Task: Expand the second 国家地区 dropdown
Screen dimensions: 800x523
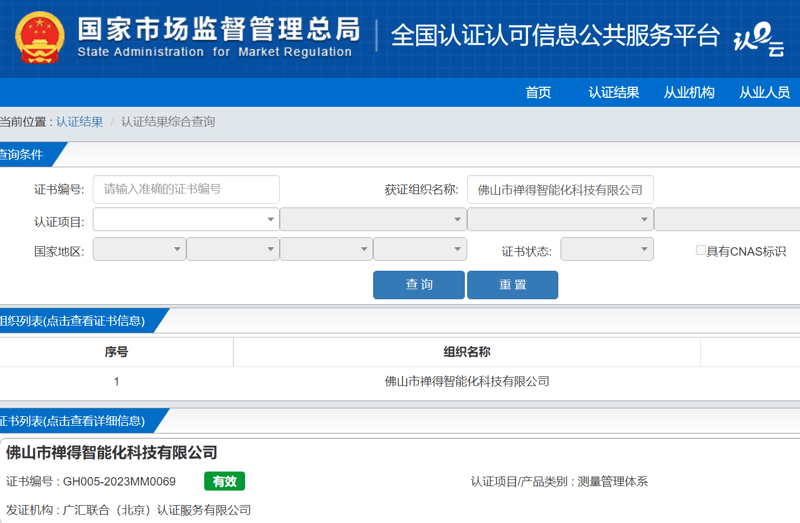Action: click(x=233, y=249)
